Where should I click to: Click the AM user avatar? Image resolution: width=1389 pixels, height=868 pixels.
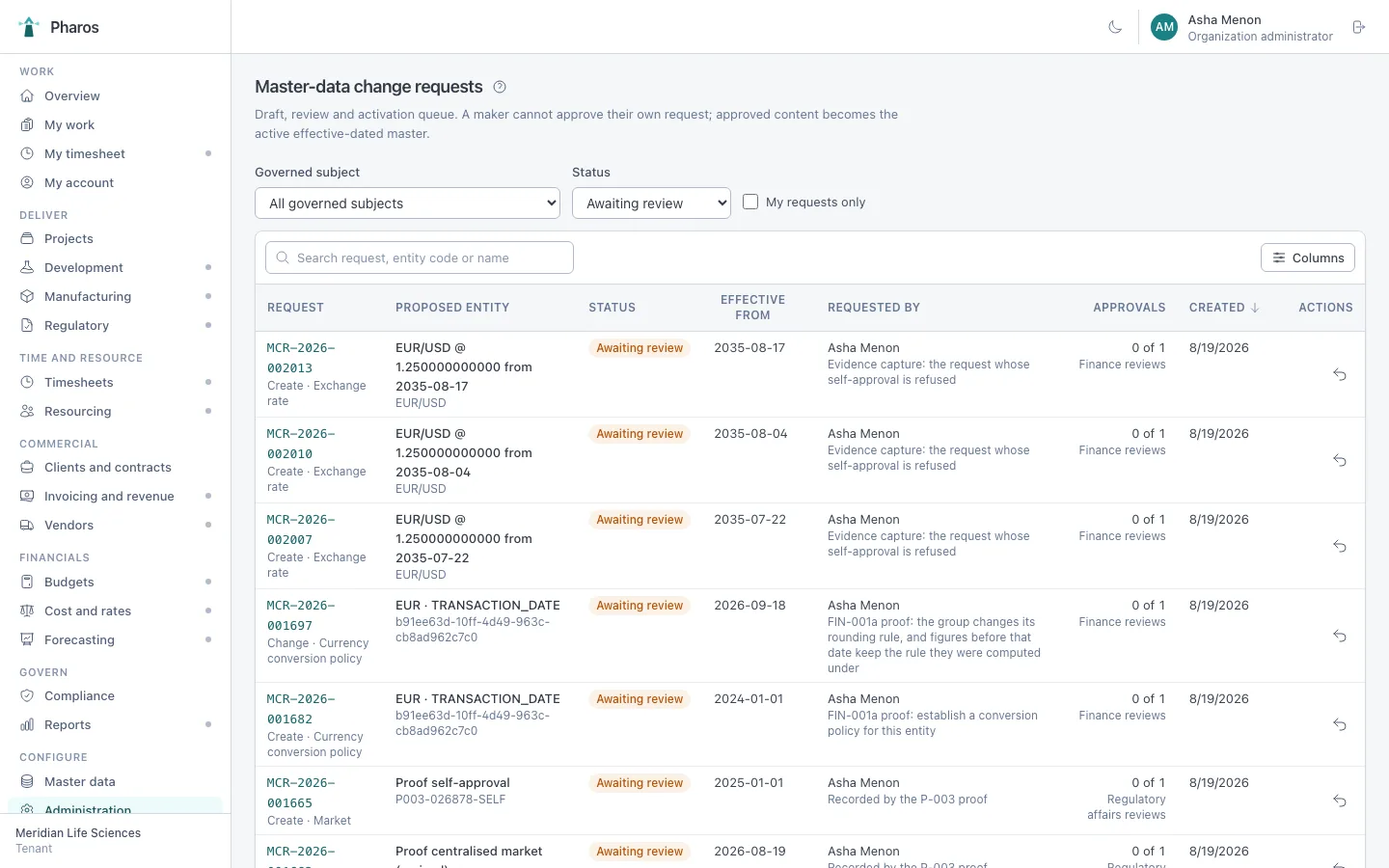click(x=1164, y=27)
